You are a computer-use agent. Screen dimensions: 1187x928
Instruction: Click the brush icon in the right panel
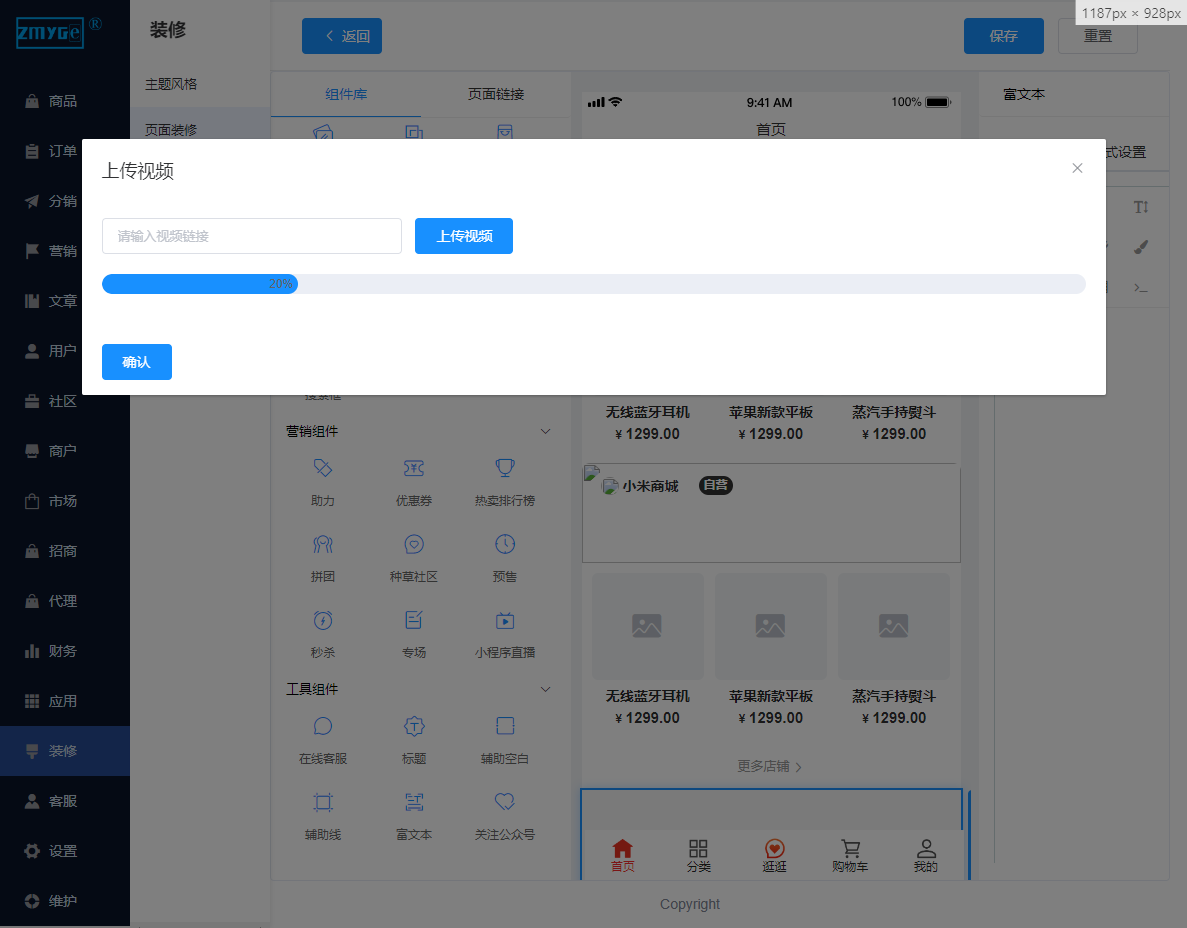point(1141,247)
